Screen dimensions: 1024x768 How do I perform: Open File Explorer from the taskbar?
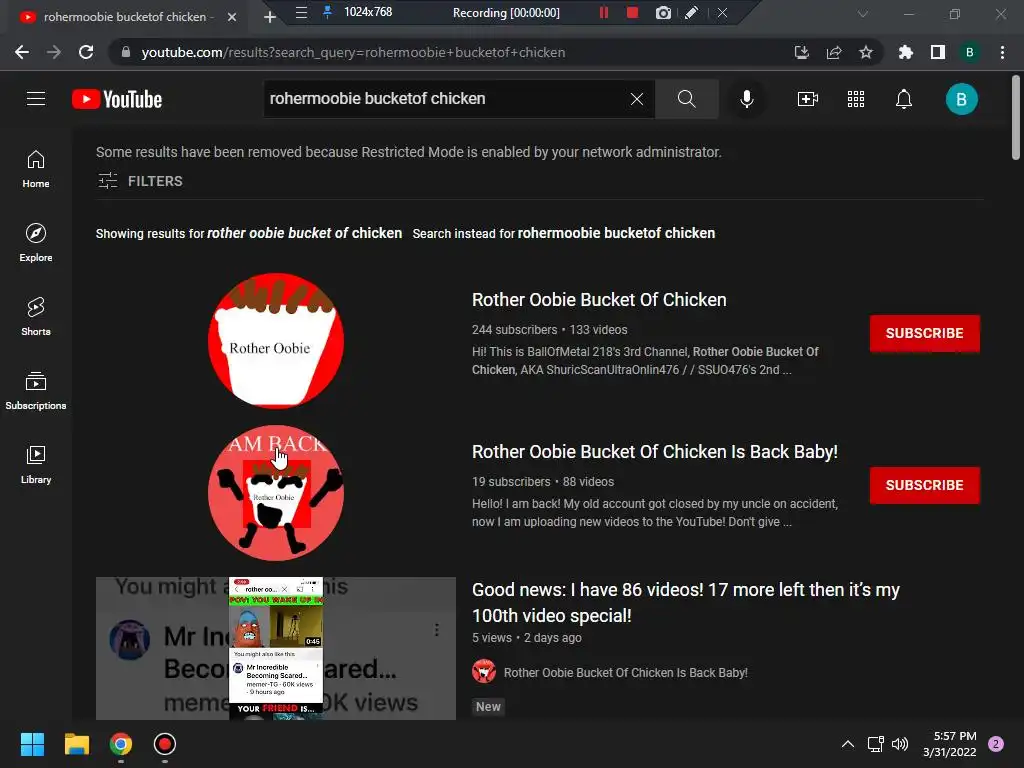click(76, 744)
